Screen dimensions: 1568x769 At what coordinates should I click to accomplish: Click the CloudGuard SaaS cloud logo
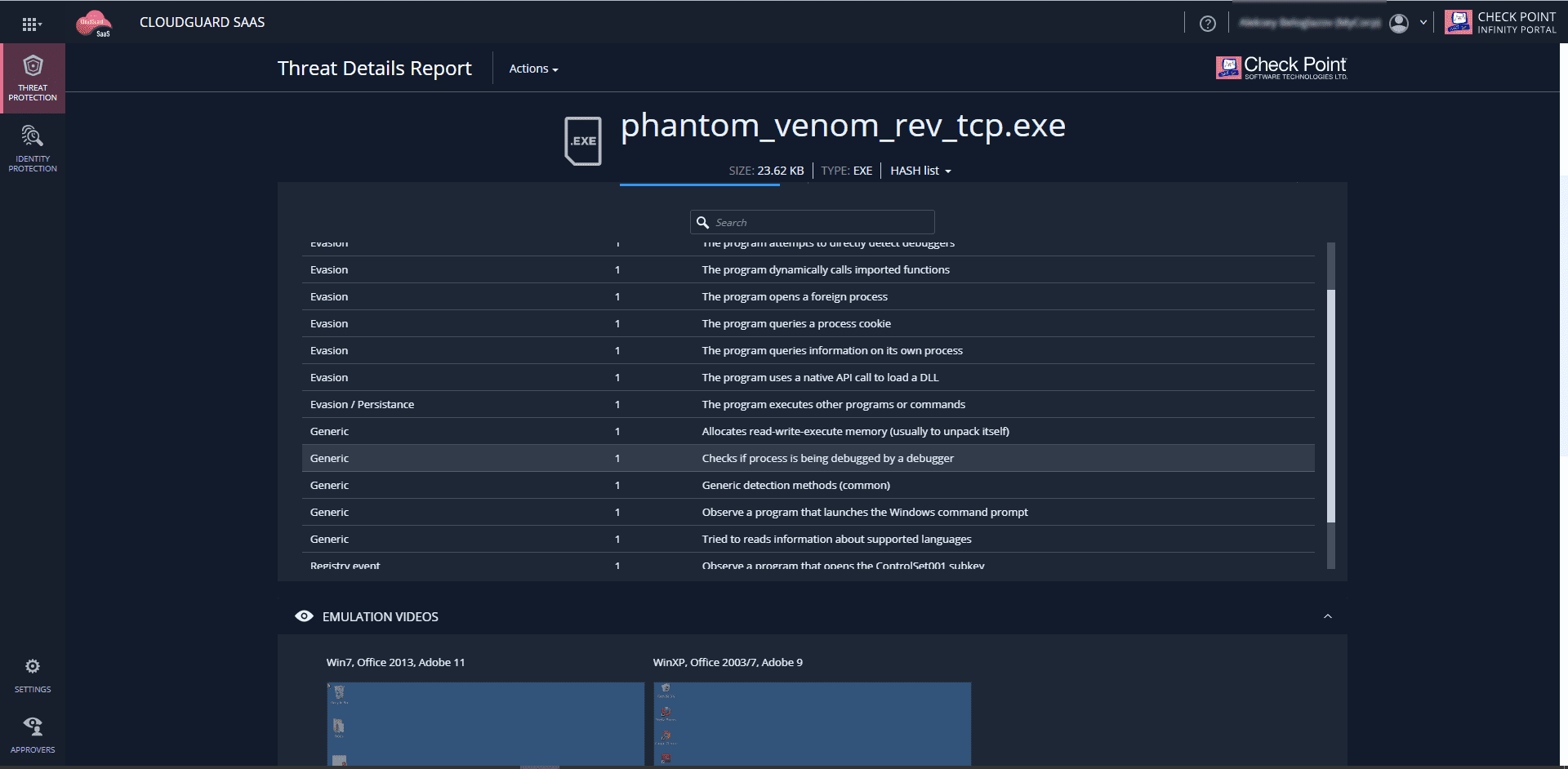point(94,23)
